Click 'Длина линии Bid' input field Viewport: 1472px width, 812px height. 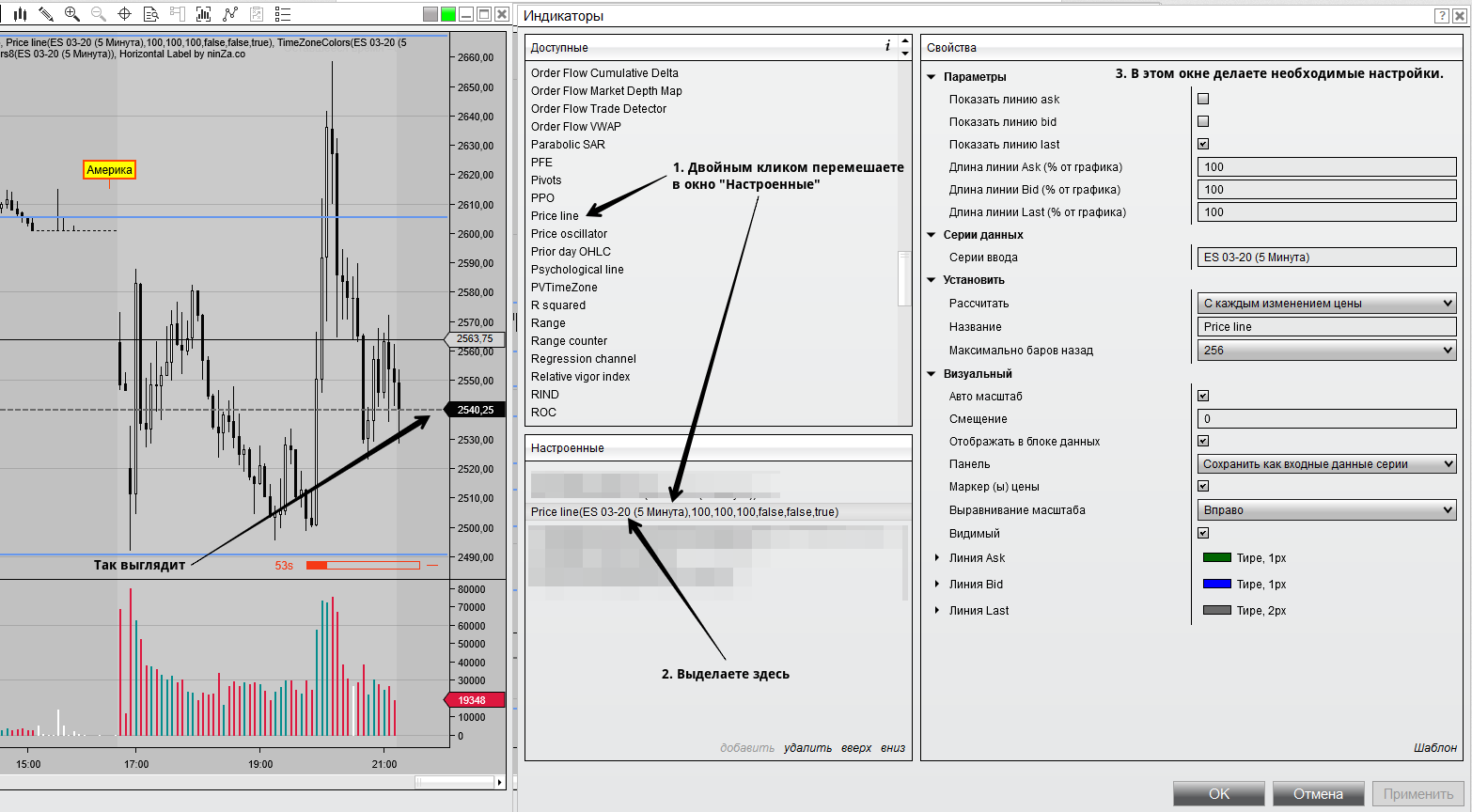(x=1327, y=190)
